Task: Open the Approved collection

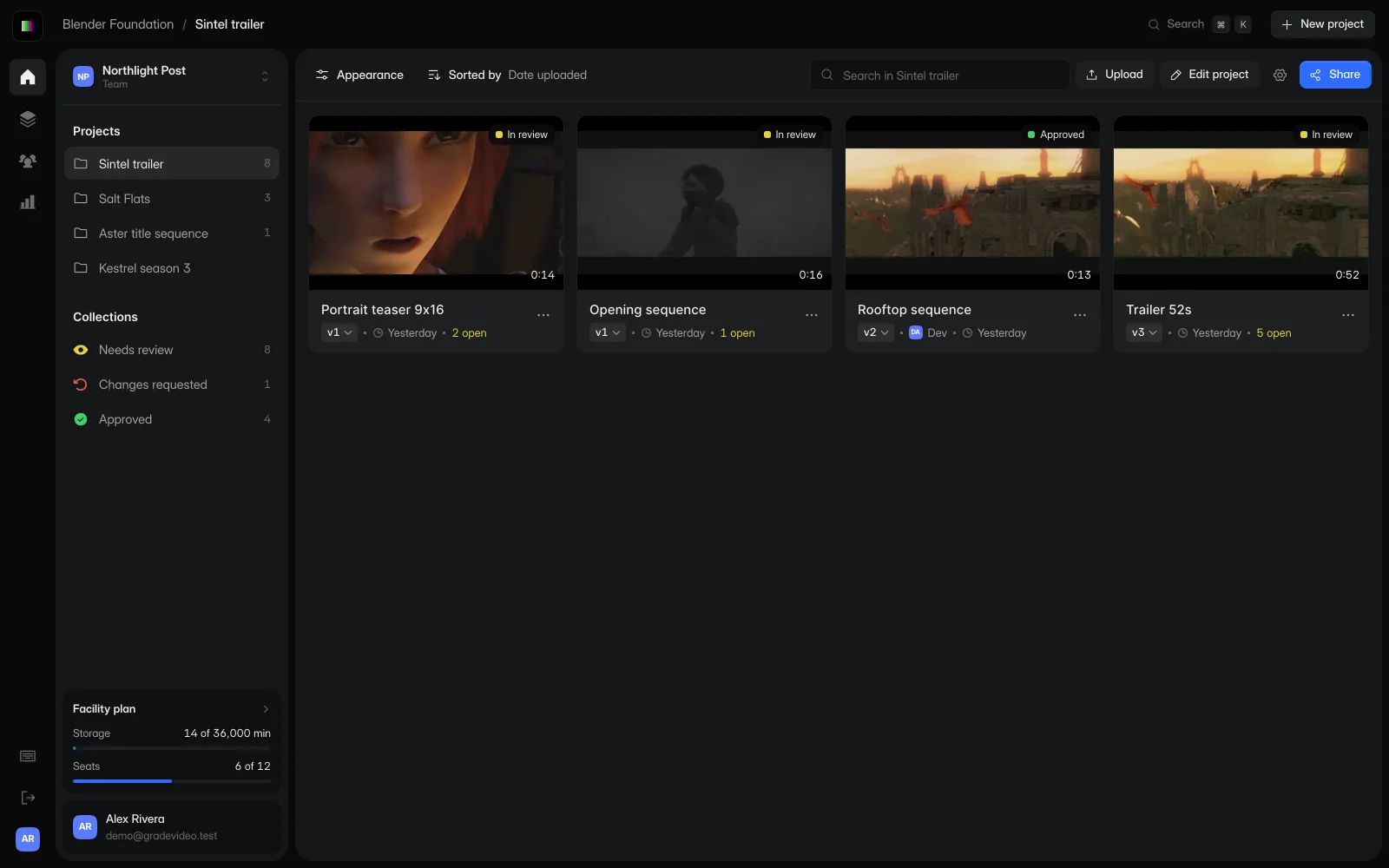Action: 172,419
